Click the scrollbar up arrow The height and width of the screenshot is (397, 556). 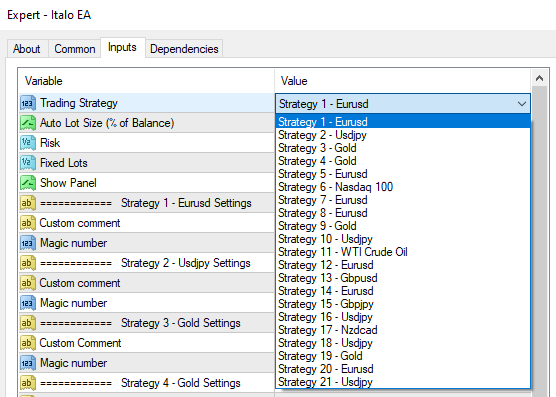(539, 78)
